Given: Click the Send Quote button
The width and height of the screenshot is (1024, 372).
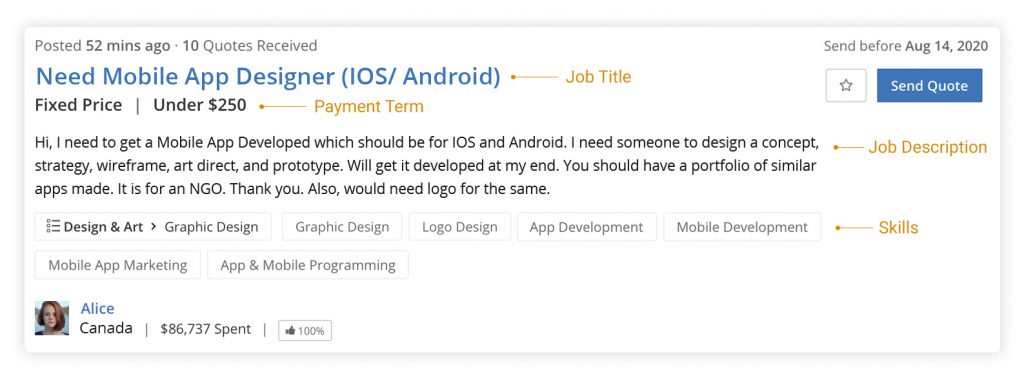Looking at the screenshot, I should [929, 85].
